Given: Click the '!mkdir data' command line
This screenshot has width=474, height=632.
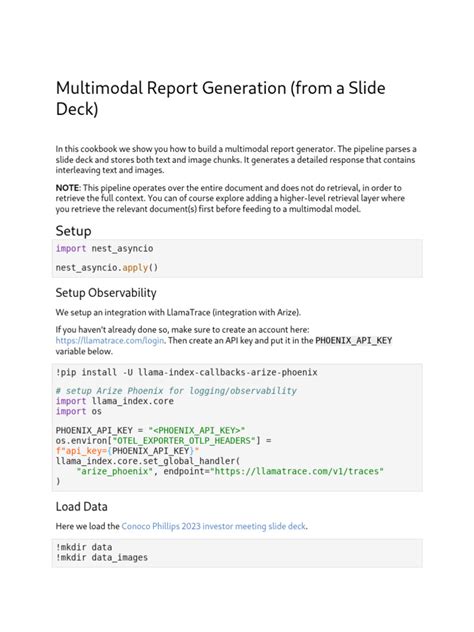Looking at the screenshot, I should point(84,547).
